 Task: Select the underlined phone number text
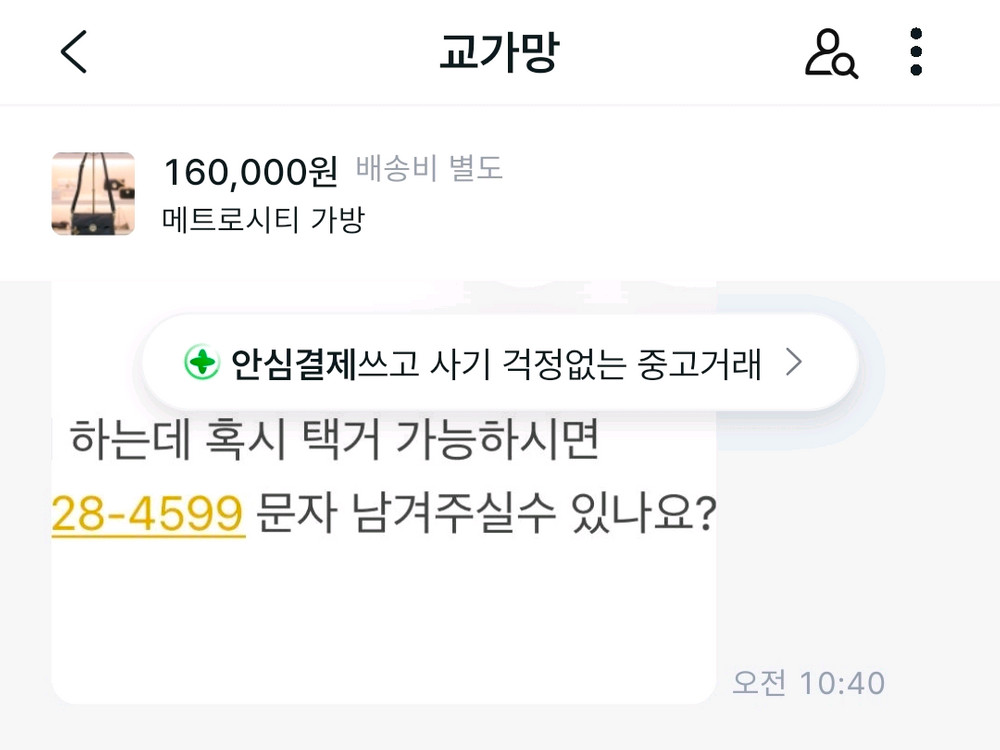(x=148, y=512)
